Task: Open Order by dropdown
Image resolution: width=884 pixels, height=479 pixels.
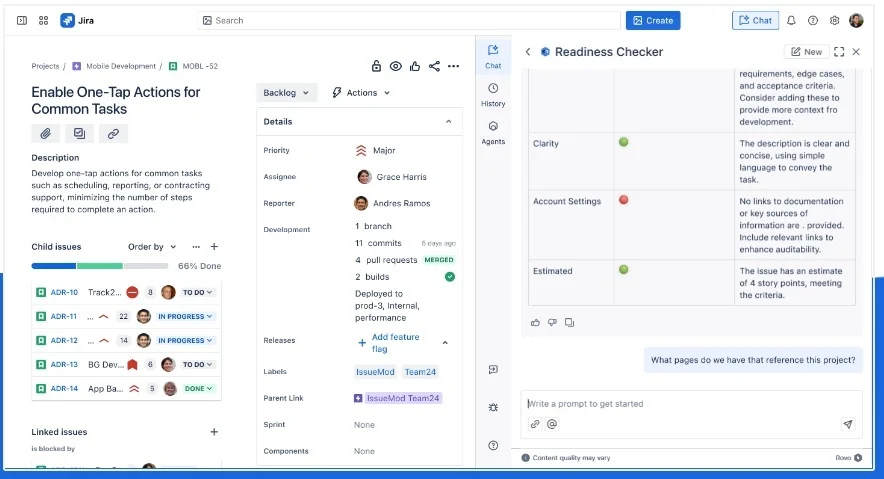Action: click(152, 247)
